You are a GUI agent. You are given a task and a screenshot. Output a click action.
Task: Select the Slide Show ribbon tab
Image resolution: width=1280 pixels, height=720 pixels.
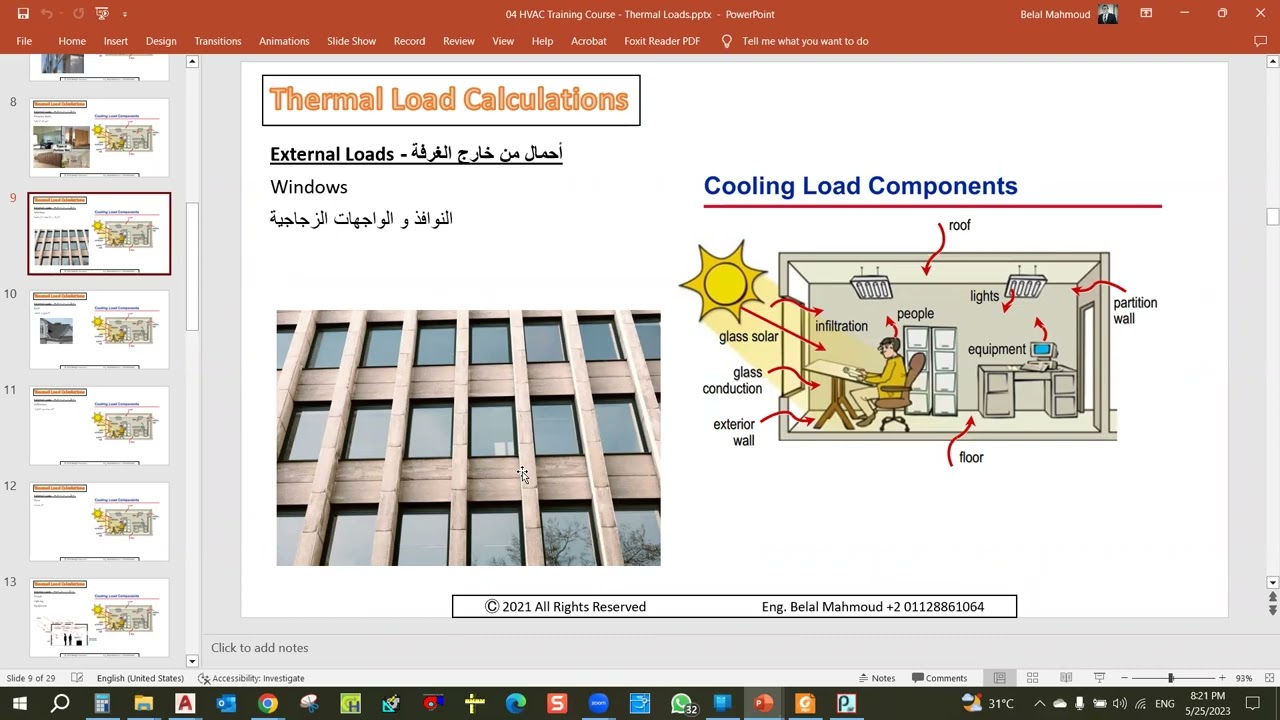351,41
